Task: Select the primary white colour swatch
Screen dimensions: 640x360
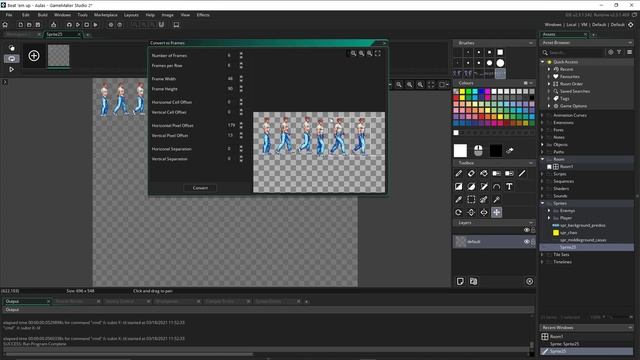Action: [460, 151]
